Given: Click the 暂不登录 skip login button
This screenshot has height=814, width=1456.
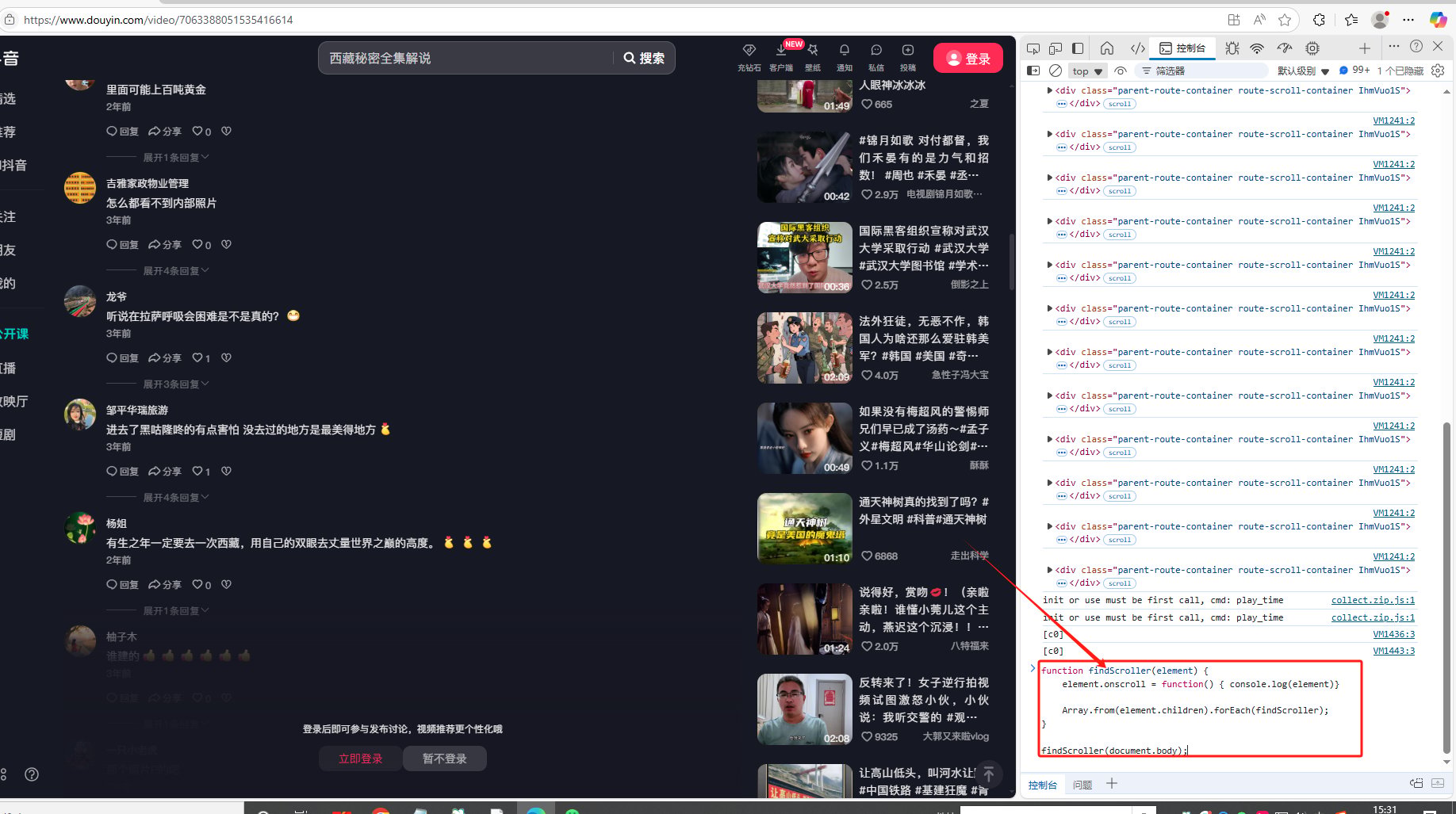Looking at the screenshot, I should (x=444, y=759).
